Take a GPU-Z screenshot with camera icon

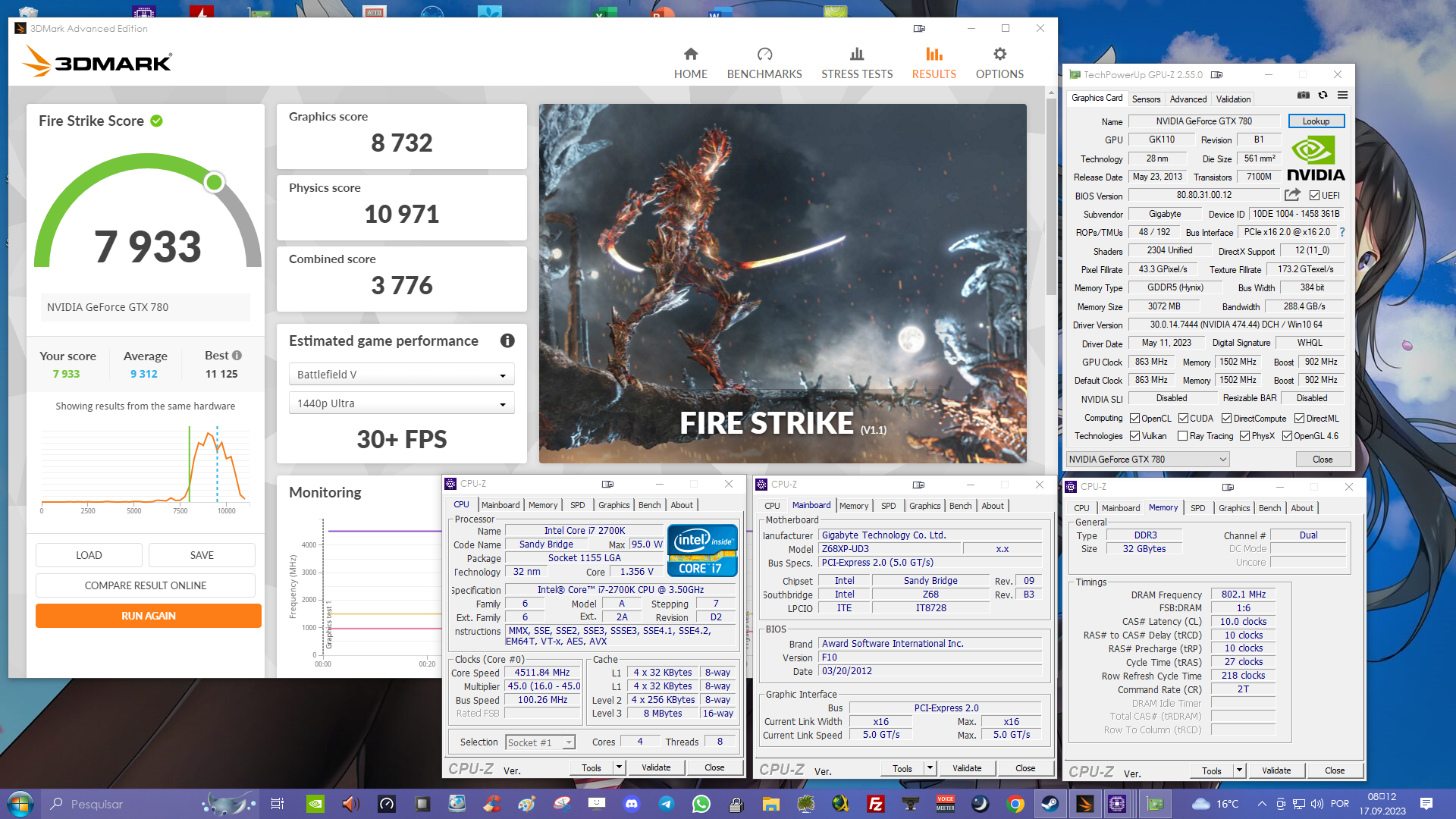[x=1303, y=96]
